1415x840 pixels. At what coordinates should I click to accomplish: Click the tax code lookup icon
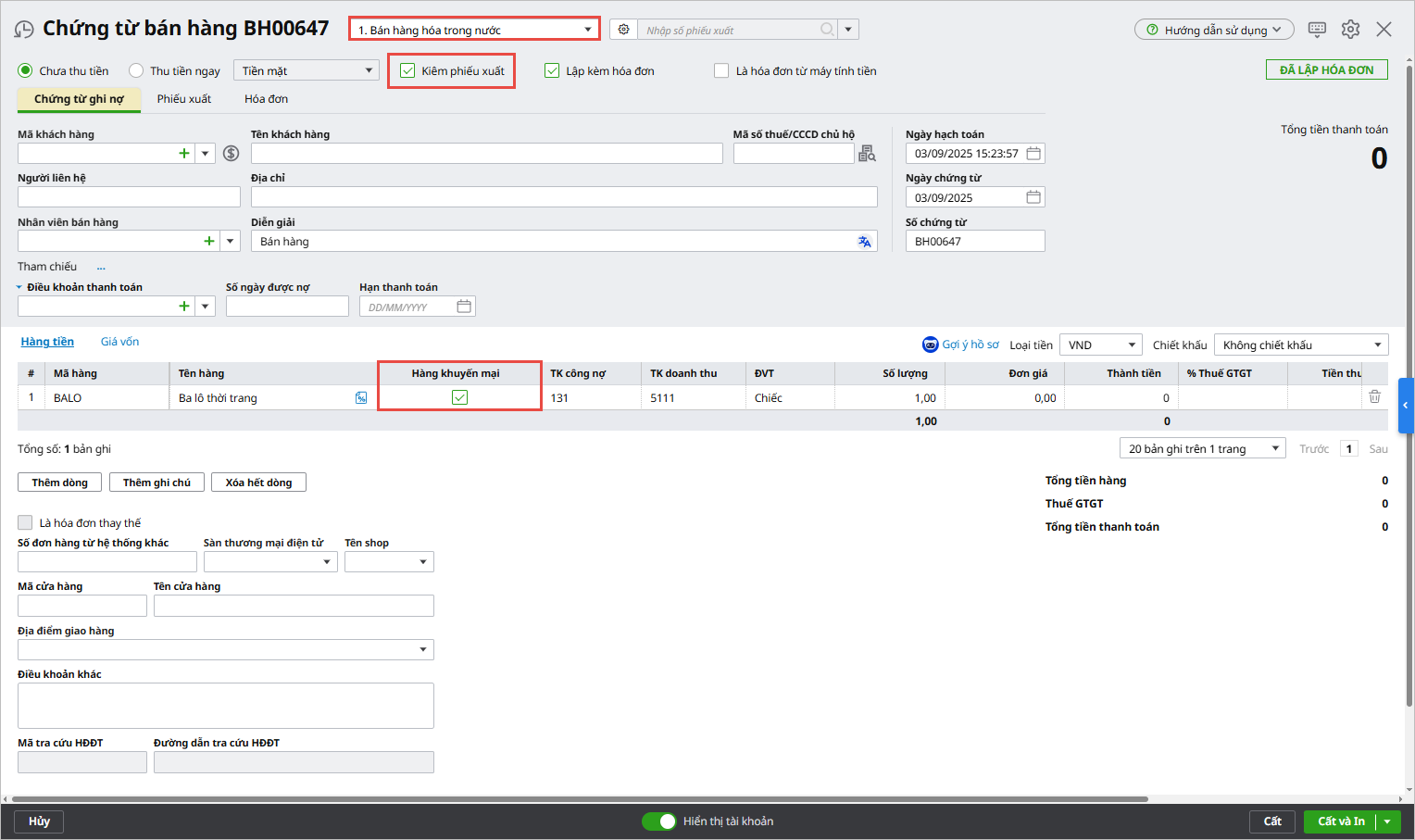coord(867,154)
